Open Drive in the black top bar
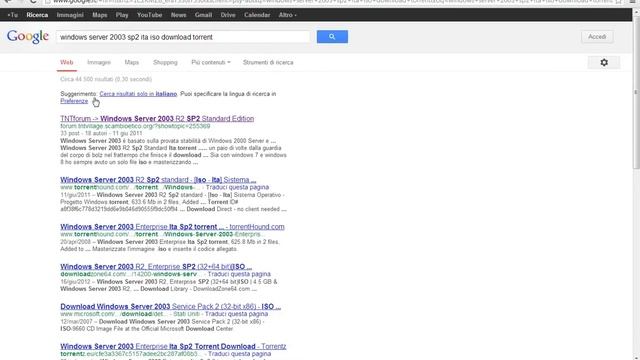Image resolution: width=640 pixels, height=360 pixels. (x=228, y=15)
